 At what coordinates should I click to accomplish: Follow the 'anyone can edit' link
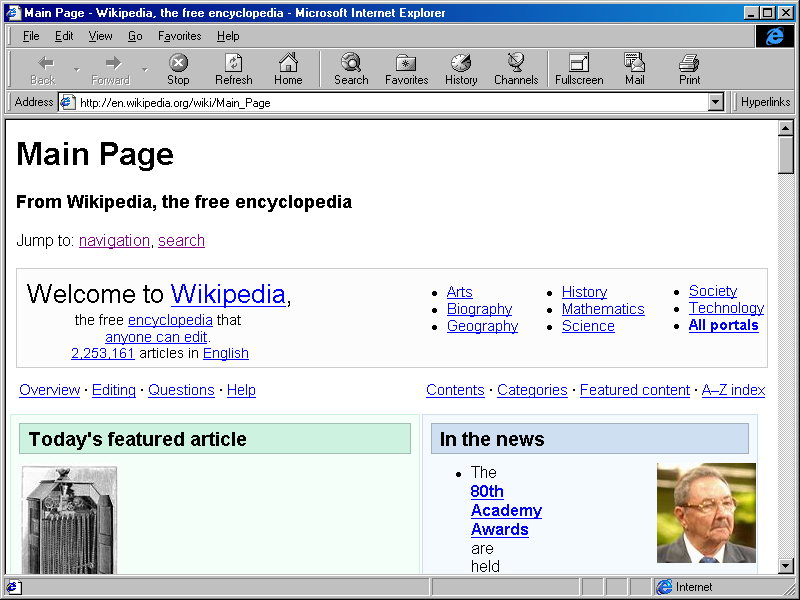coord(156,336)
